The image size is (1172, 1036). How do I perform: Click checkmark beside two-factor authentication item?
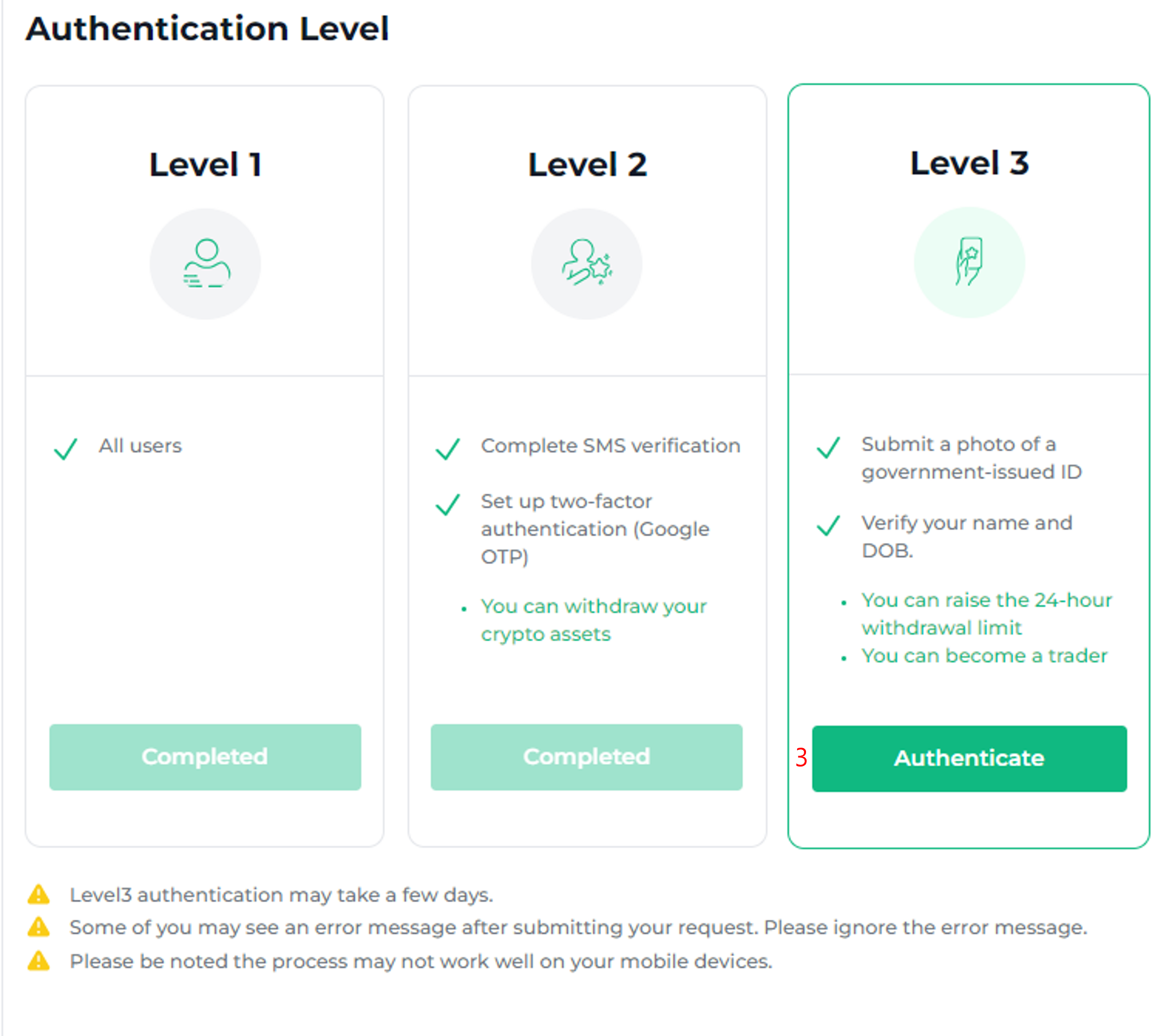[x=447, y=504]
